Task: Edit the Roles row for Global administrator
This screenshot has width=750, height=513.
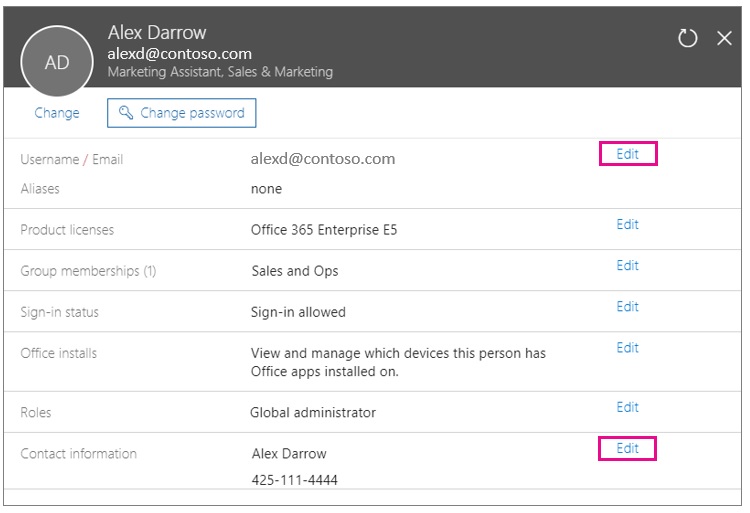Action: [628, 407]
